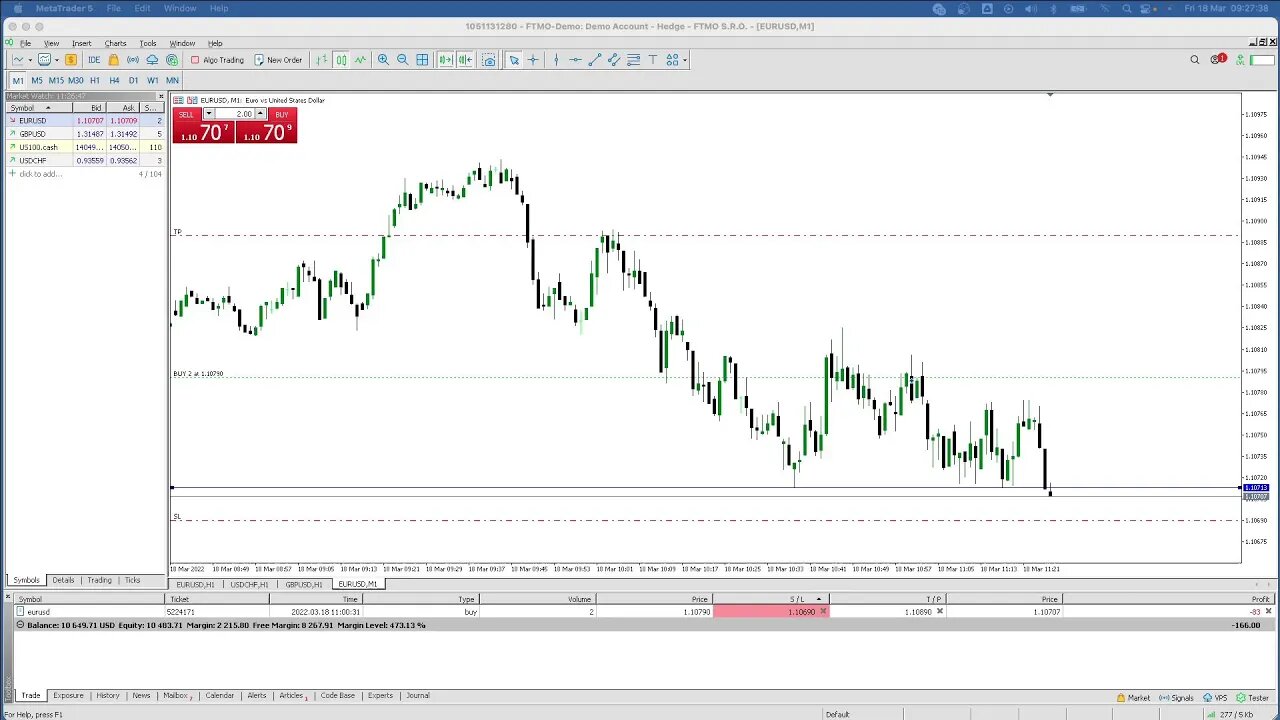Toggle chart auto scroll
The image size is (1280, 720).
coord(445,60)
